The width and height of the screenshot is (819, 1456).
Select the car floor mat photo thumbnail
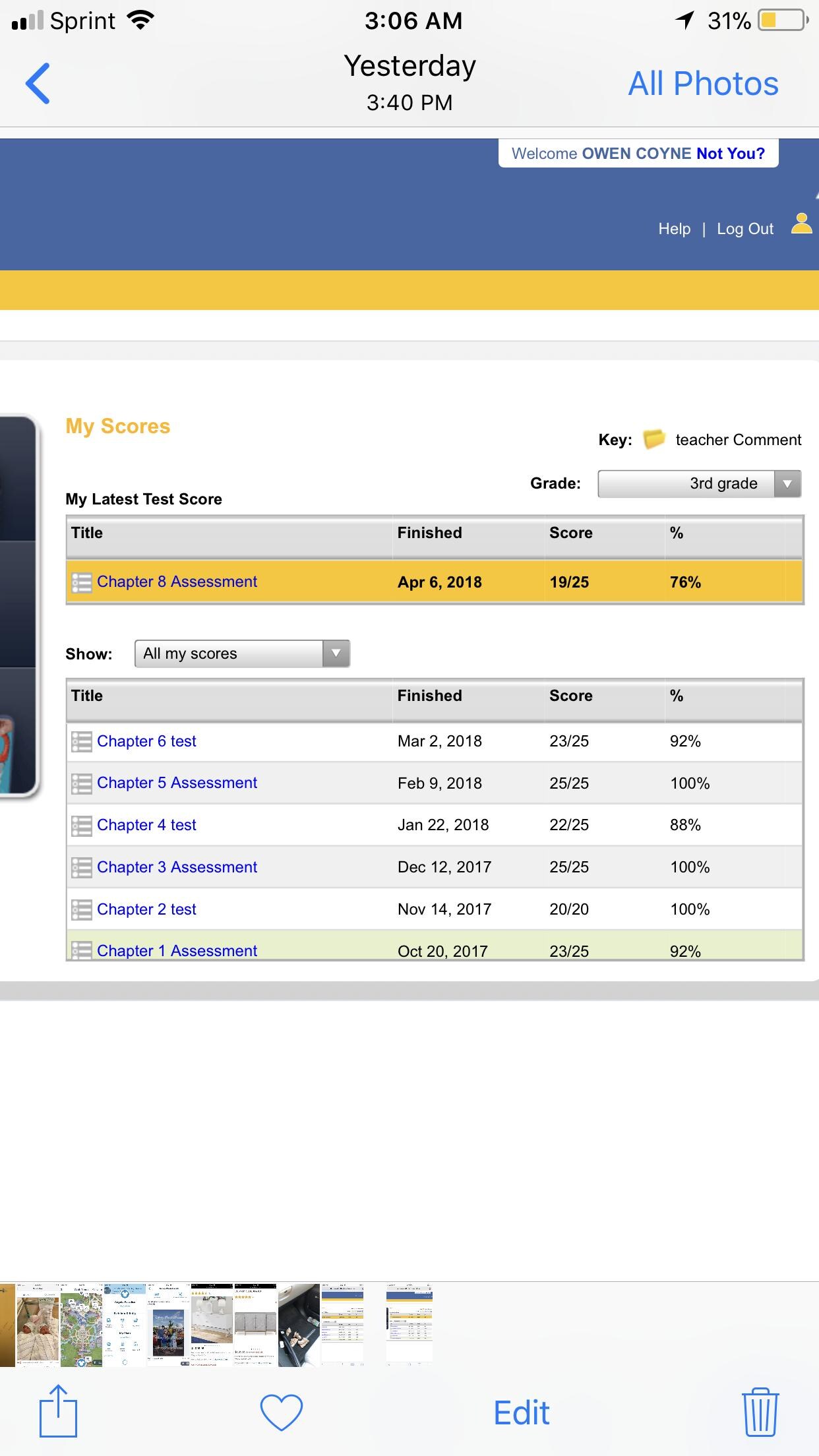pyautogui.click(x=299, y=1325)
